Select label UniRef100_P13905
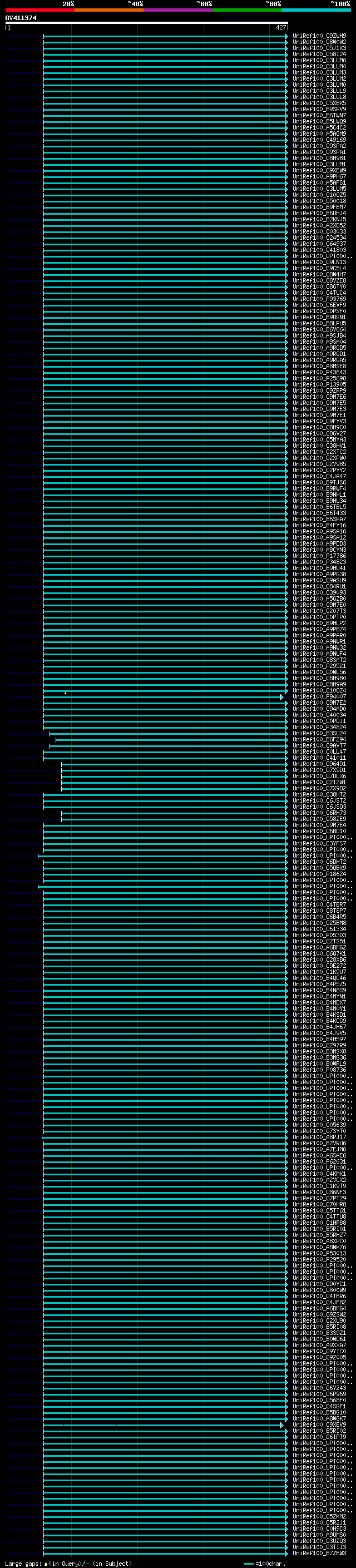This screenshot has width=356, height=1568. pos(319,385)
